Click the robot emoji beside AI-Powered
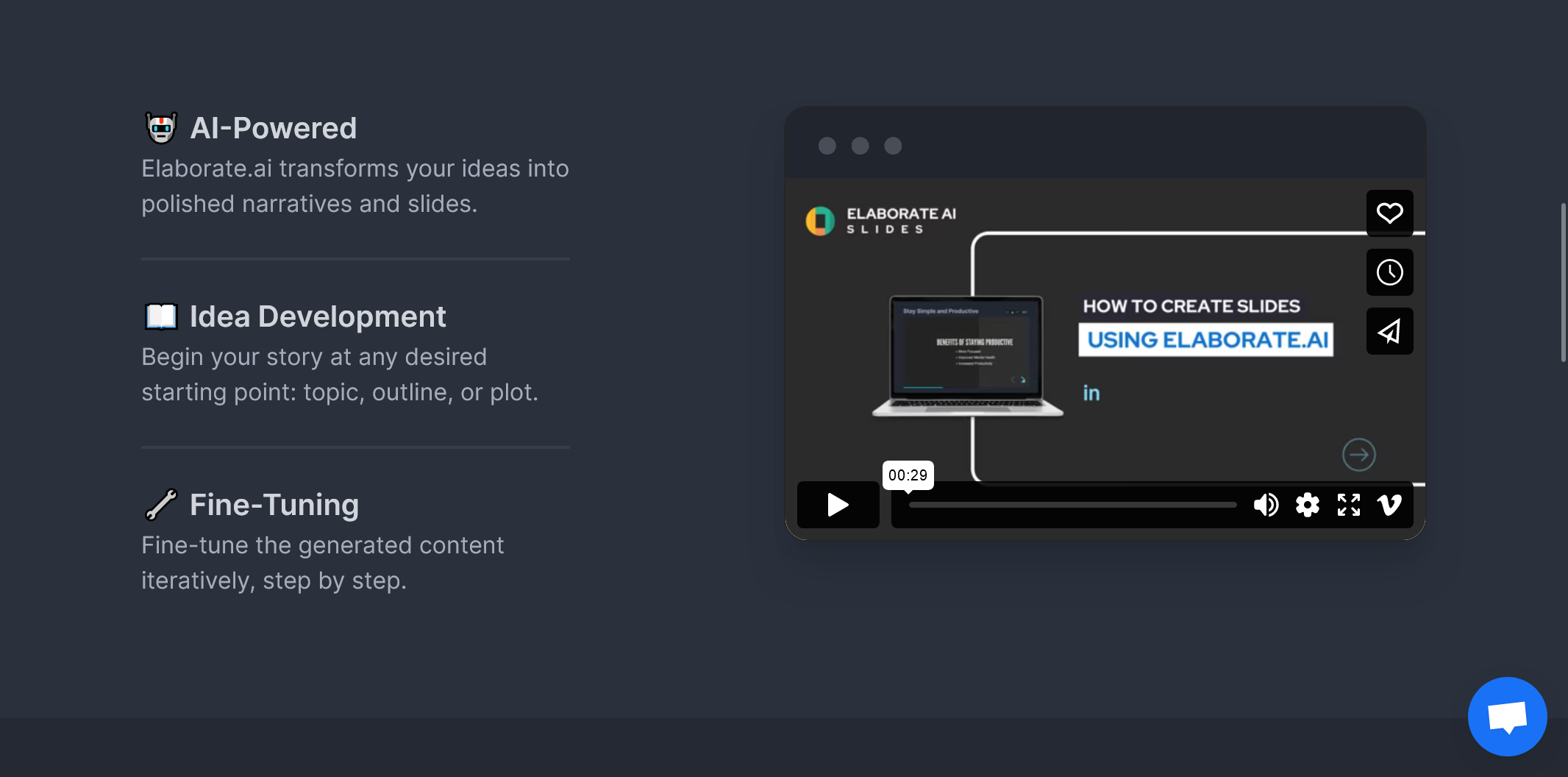The height and width of the screenshot is (777, 1568). point(161,128)
